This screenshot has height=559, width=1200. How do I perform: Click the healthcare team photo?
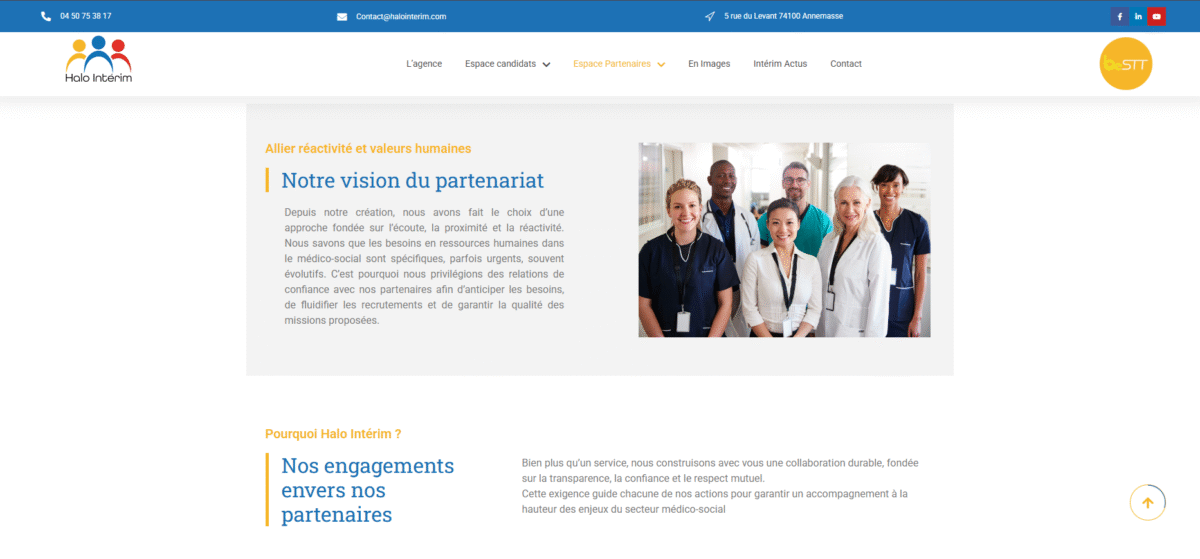pyautogui.click(x=784, y=239)
